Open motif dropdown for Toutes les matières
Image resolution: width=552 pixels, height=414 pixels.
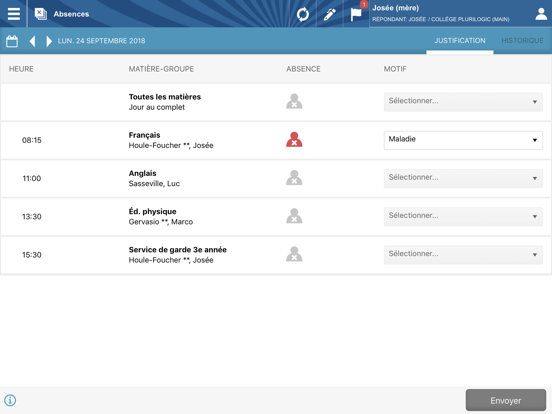(463, 102)
